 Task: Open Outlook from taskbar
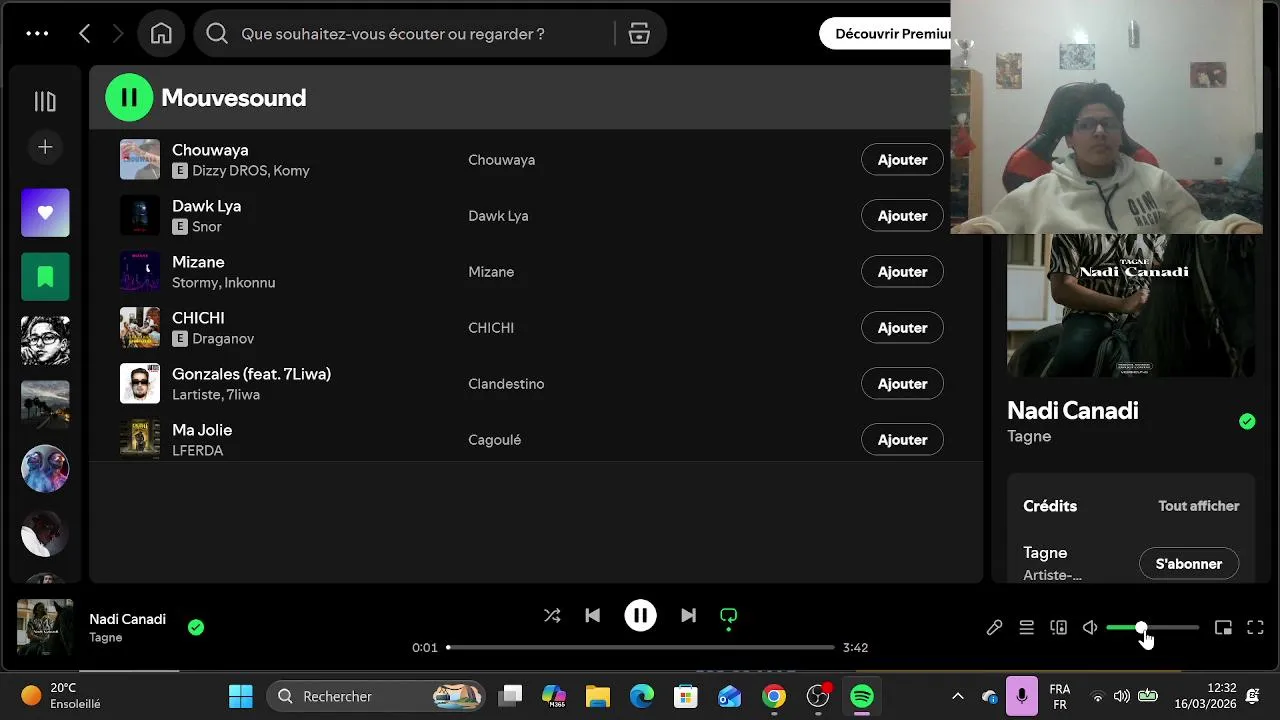point(729,696)
